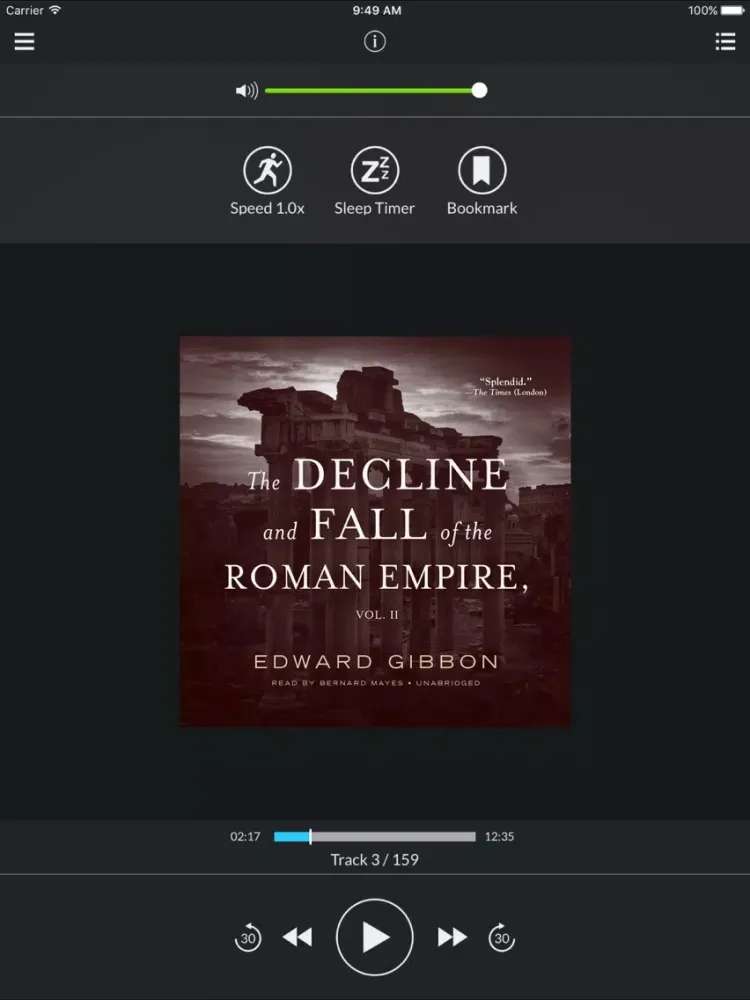Open the track list icon
Viewport: 750px width, 1000px height.
pos(725,42)
